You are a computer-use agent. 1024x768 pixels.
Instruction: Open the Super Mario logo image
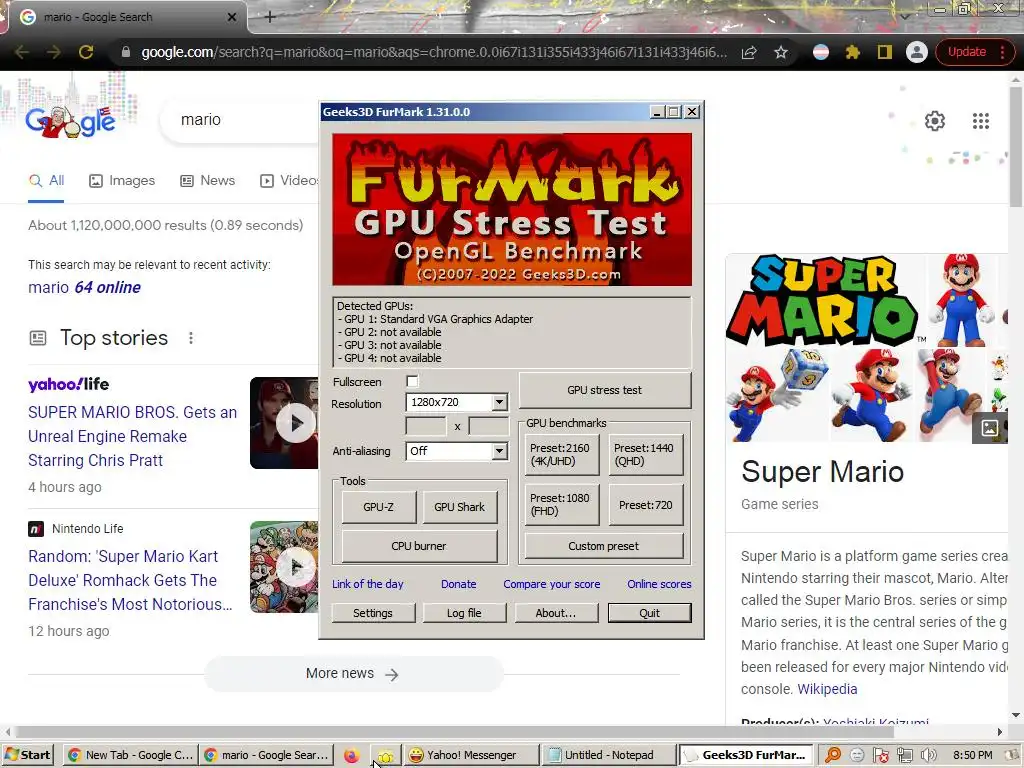[824, 299]
